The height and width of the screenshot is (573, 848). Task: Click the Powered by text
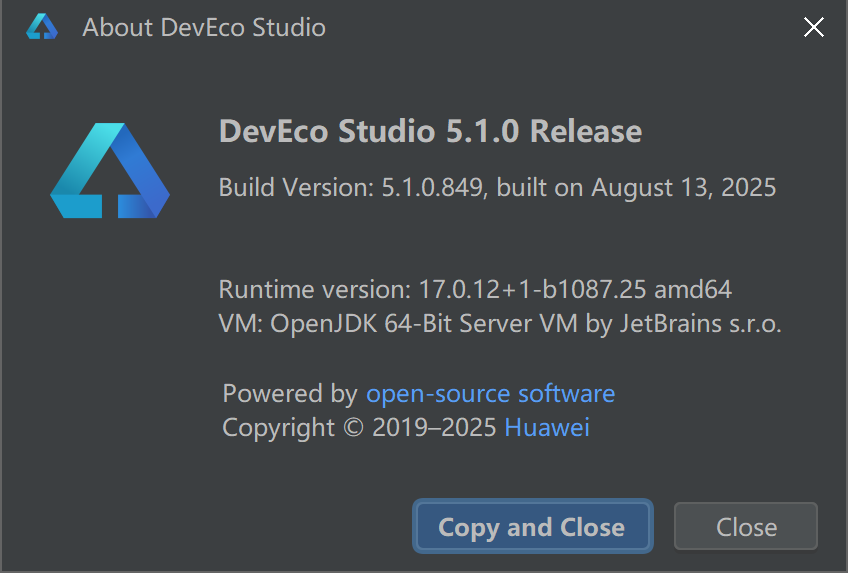pyautogui.click(x=290, y=393)
